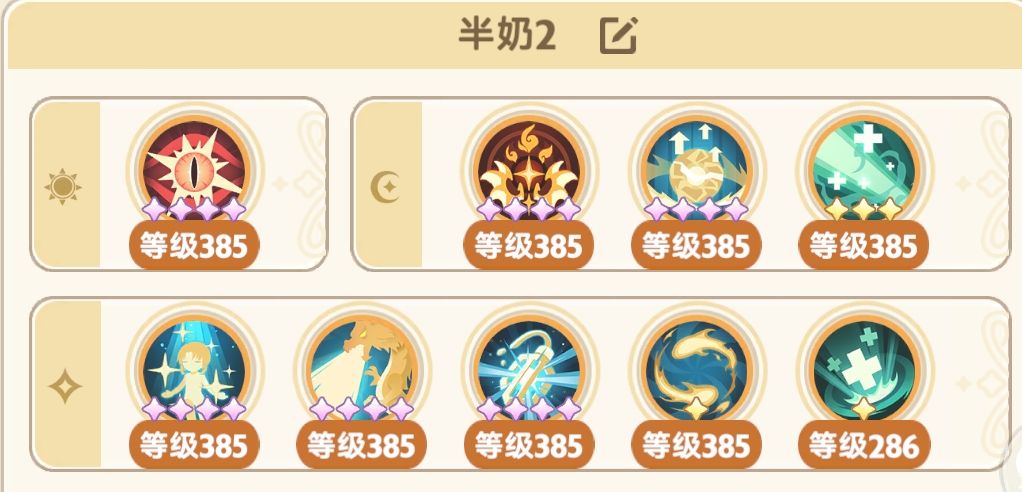Select the swirling golden fish skill icon

[x=696, y=369]
